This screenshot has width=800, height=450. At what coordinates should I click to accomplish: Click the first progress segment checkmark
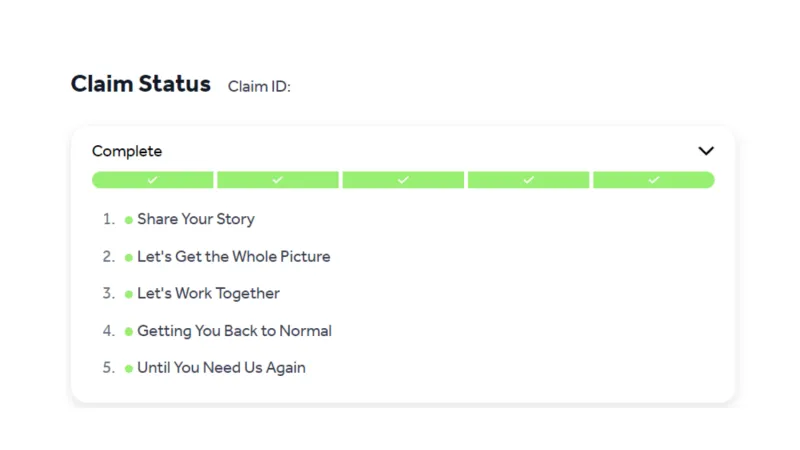tap(153, 180)
